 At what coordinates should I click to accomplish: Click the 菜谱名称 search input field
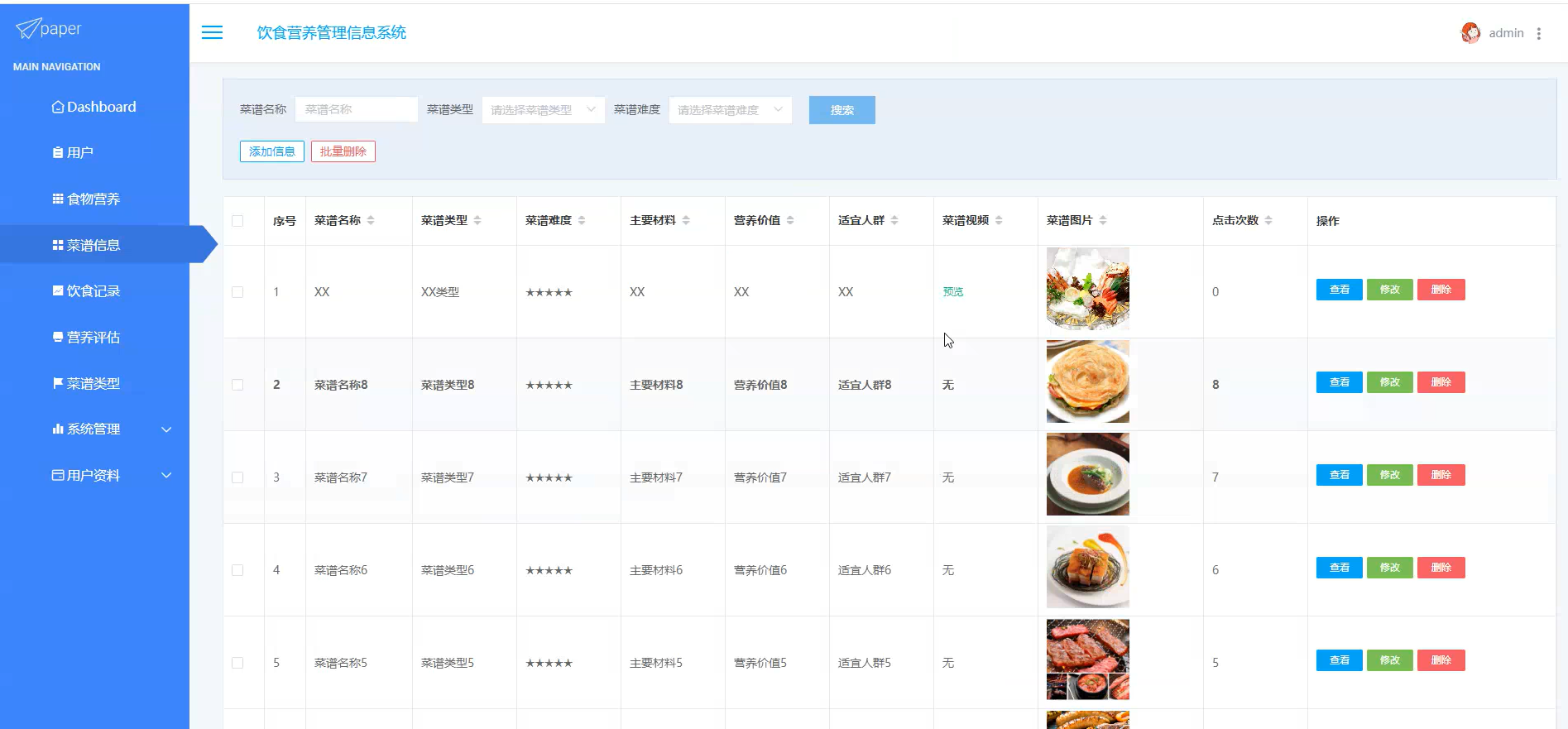point(356,109)
